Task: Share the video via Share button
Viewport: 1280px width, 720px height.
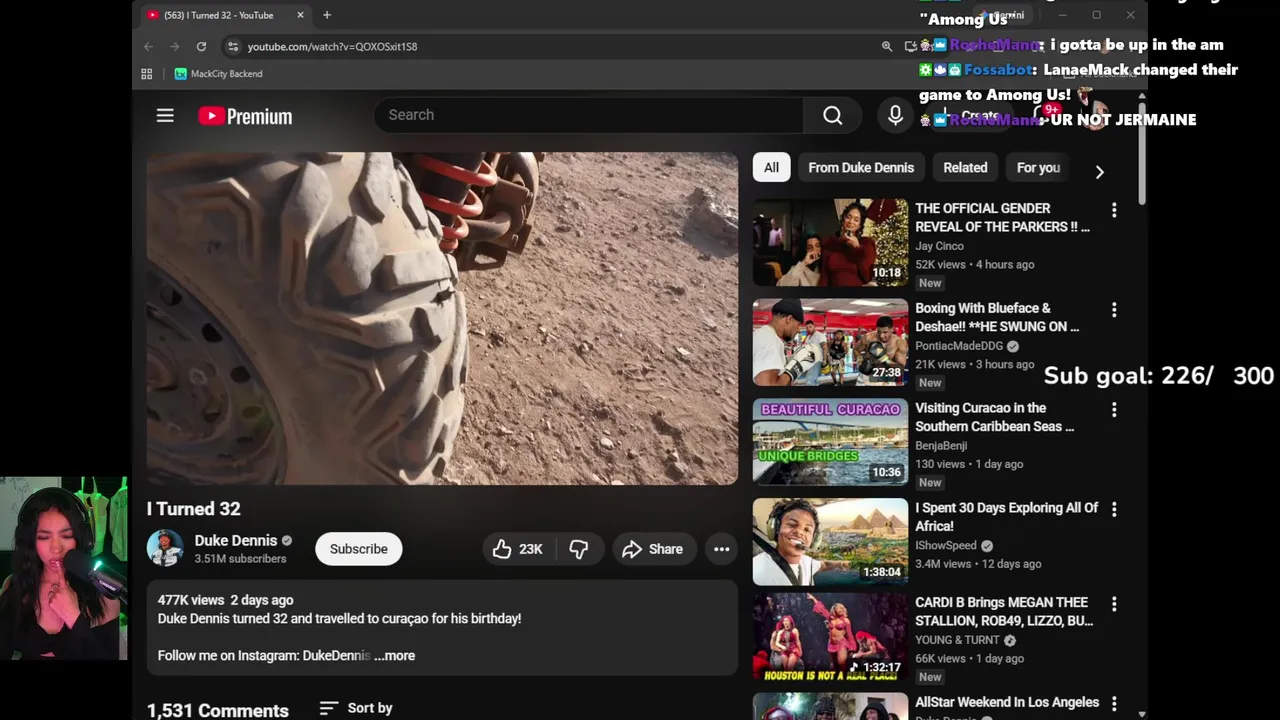Action: [653, 549]
